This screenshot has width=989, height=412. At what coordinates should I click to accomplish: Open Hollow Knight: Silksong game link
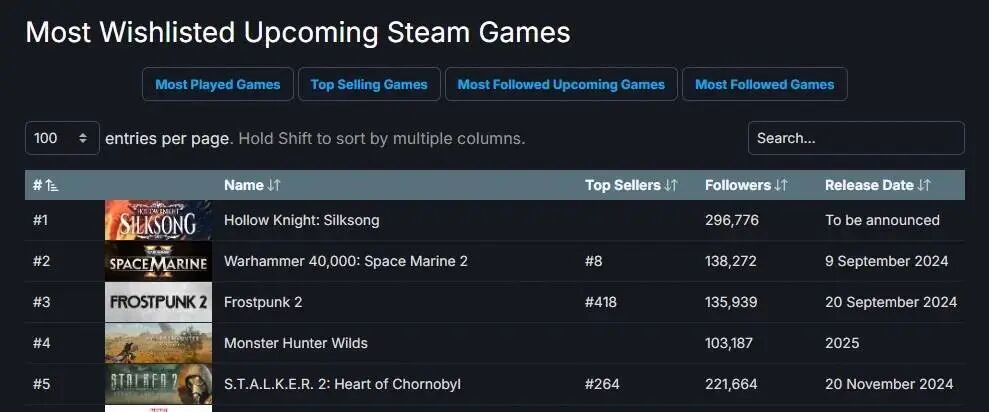click(x=301, y=220)
